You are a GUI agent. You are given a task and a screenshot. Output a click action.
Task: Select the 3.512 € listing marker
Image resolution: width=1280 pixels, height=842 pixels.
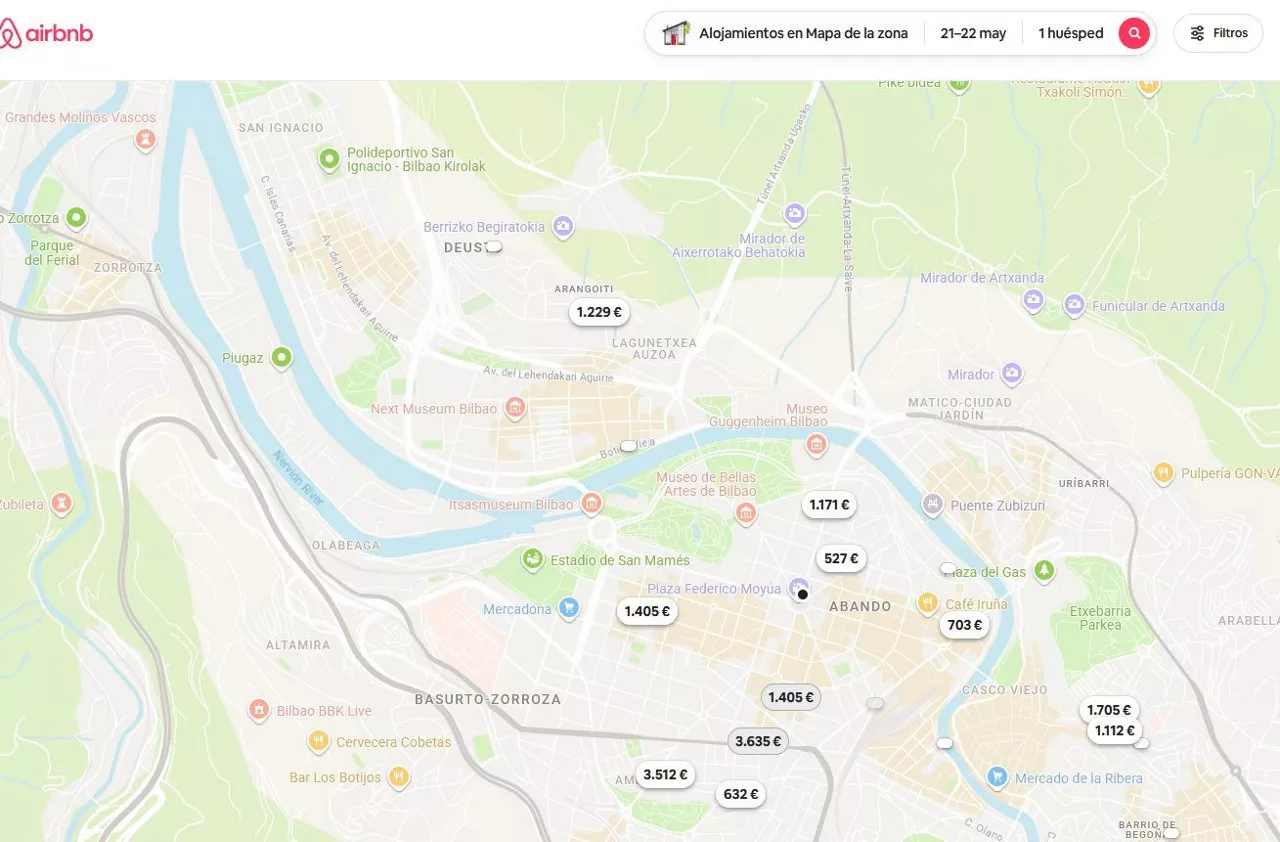665,774
